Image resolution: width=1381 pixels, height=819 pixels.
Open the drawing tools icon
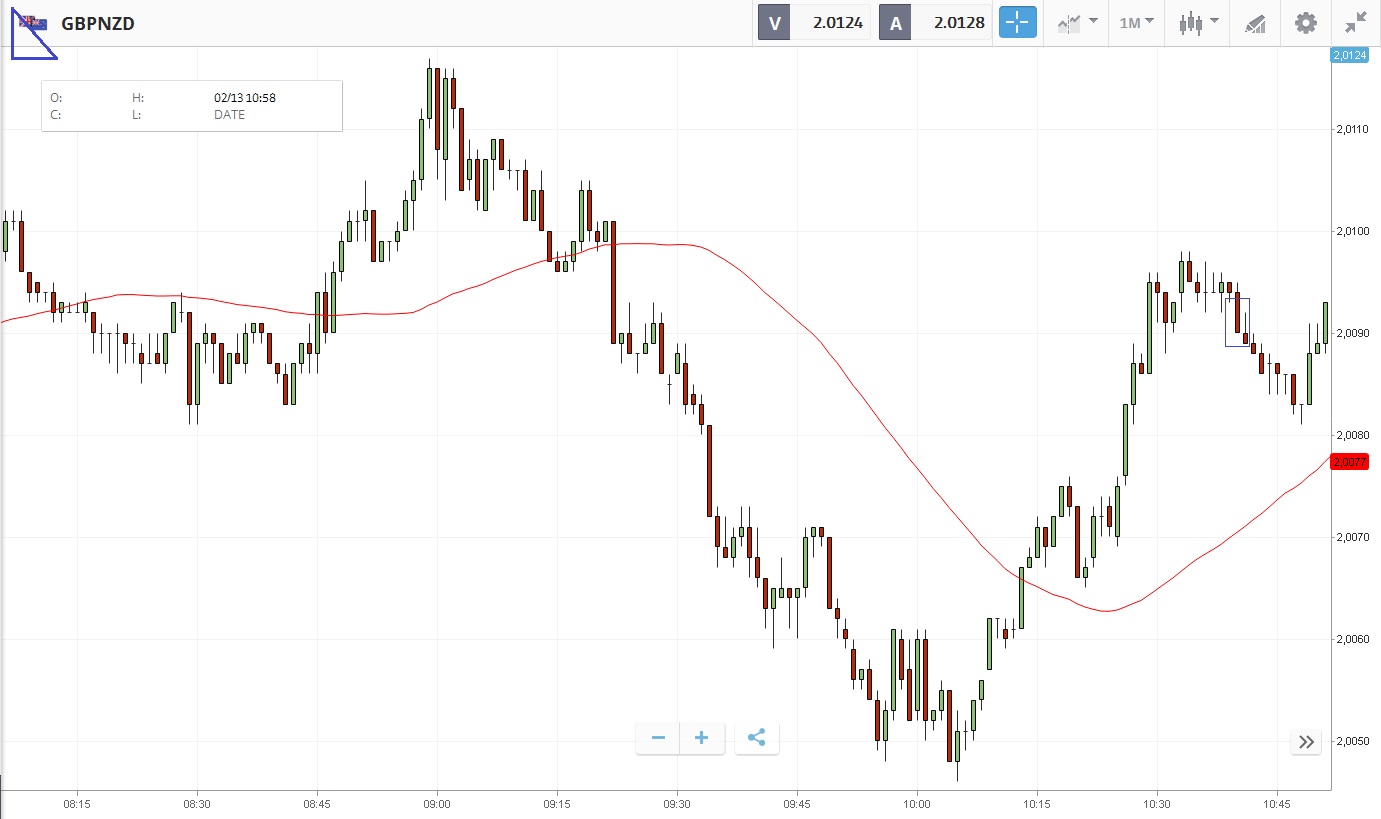(1255, 23)
